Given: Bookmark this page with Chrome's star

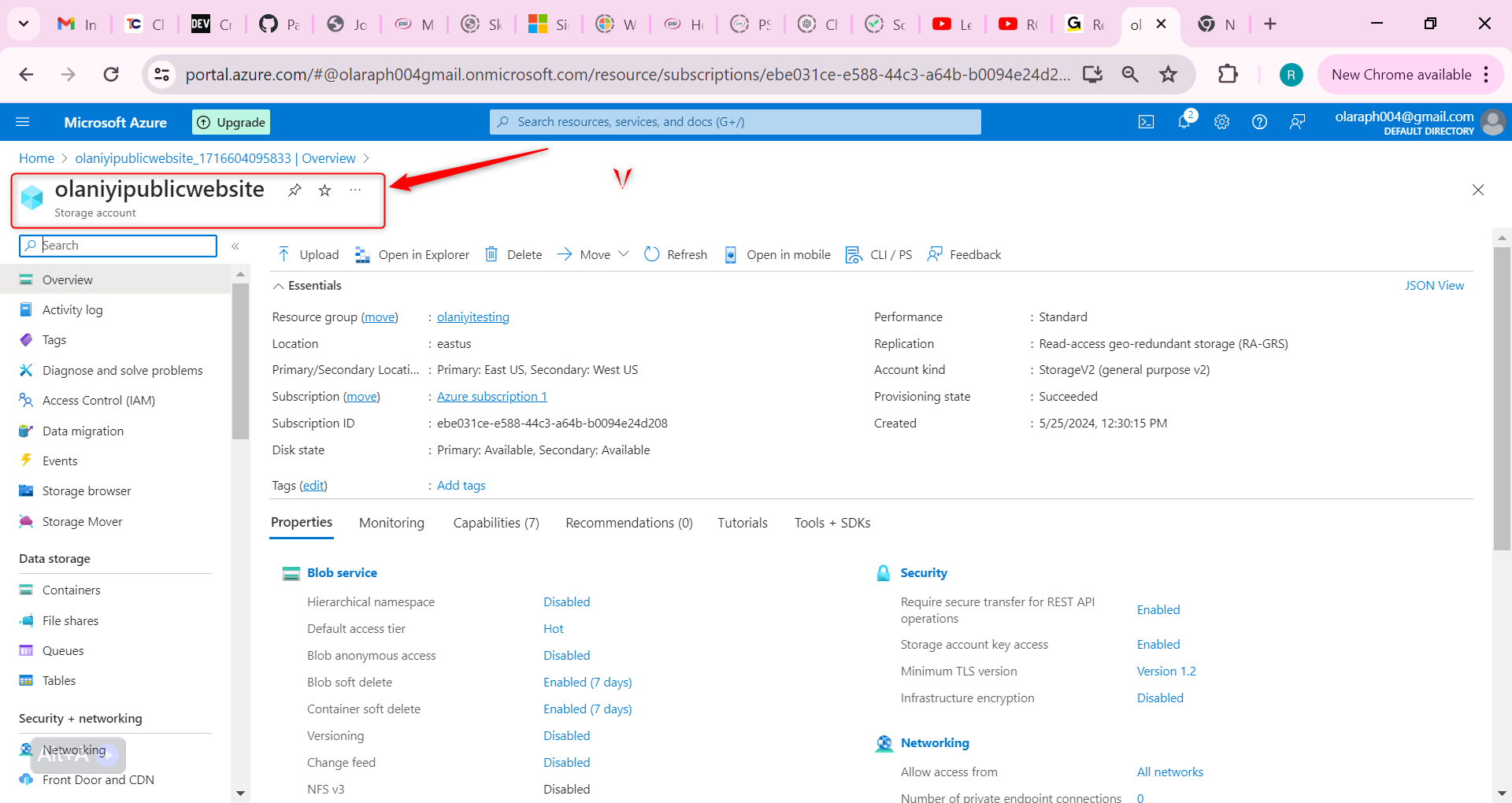Looking at the screenshot, I should tap(1168, 75).
